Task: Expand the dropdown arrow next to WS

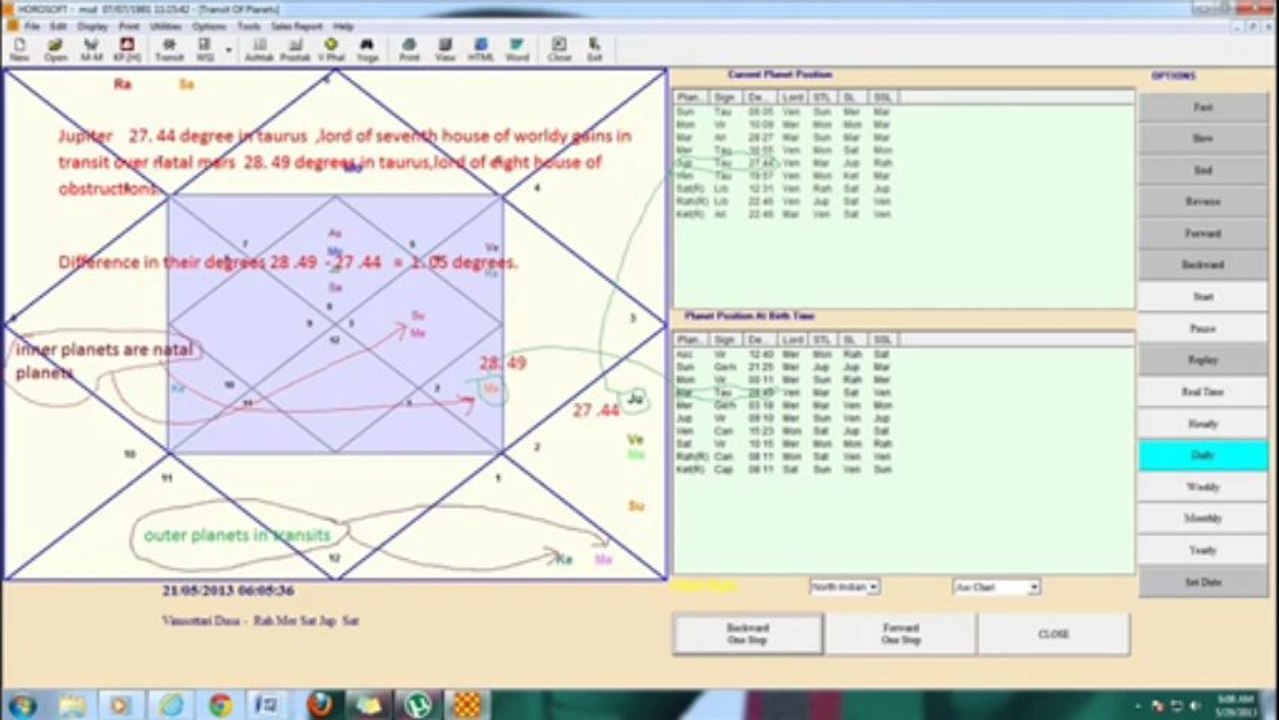Action: click(228, 50)
